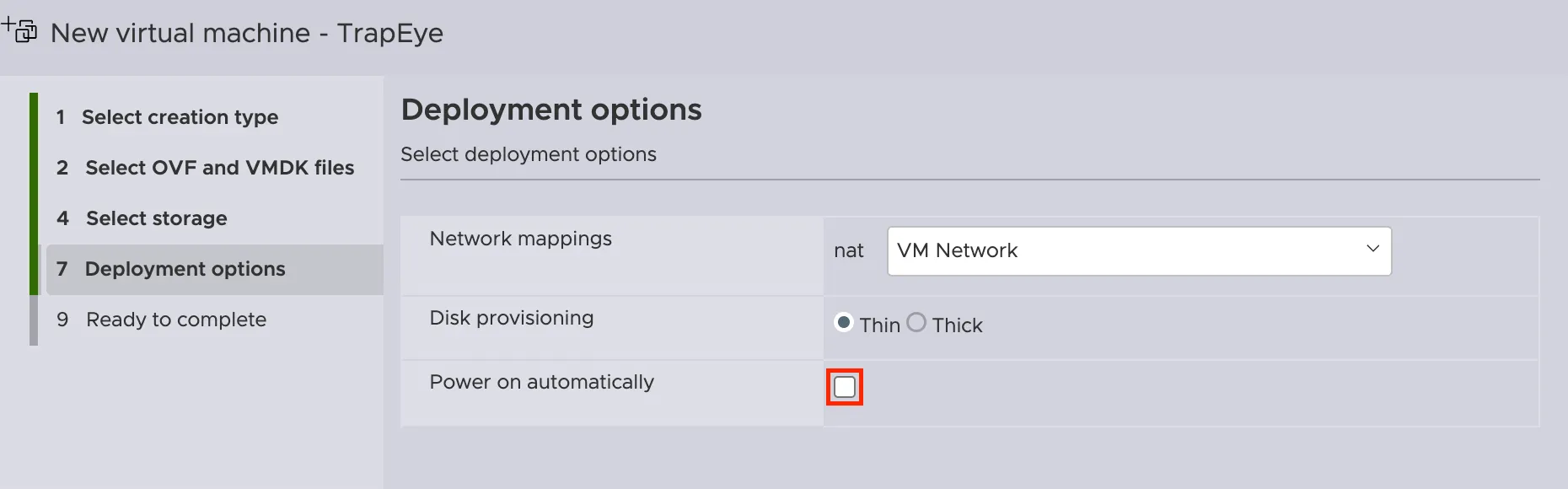Expand the network mapping selector chevron
The height and width of the screenshot is (489, 1568).
(1372, 250)
